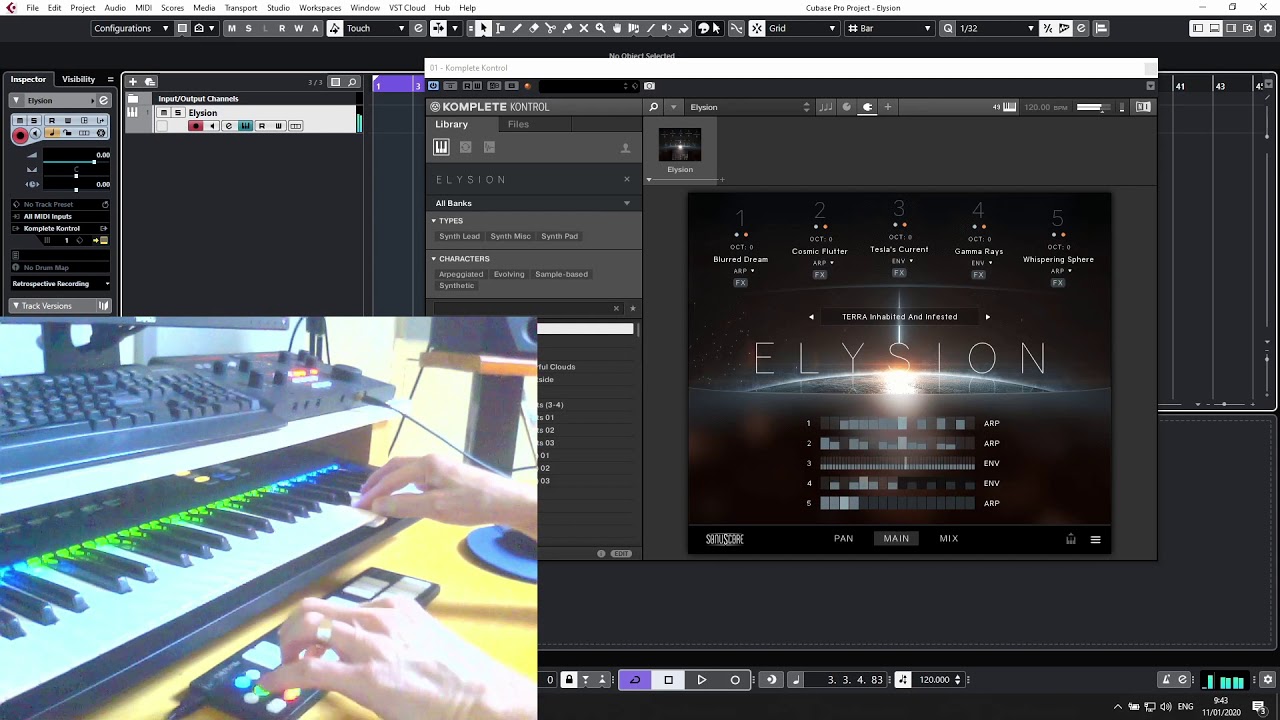Open the Touch automation mode dropdown

click(376, 28)
